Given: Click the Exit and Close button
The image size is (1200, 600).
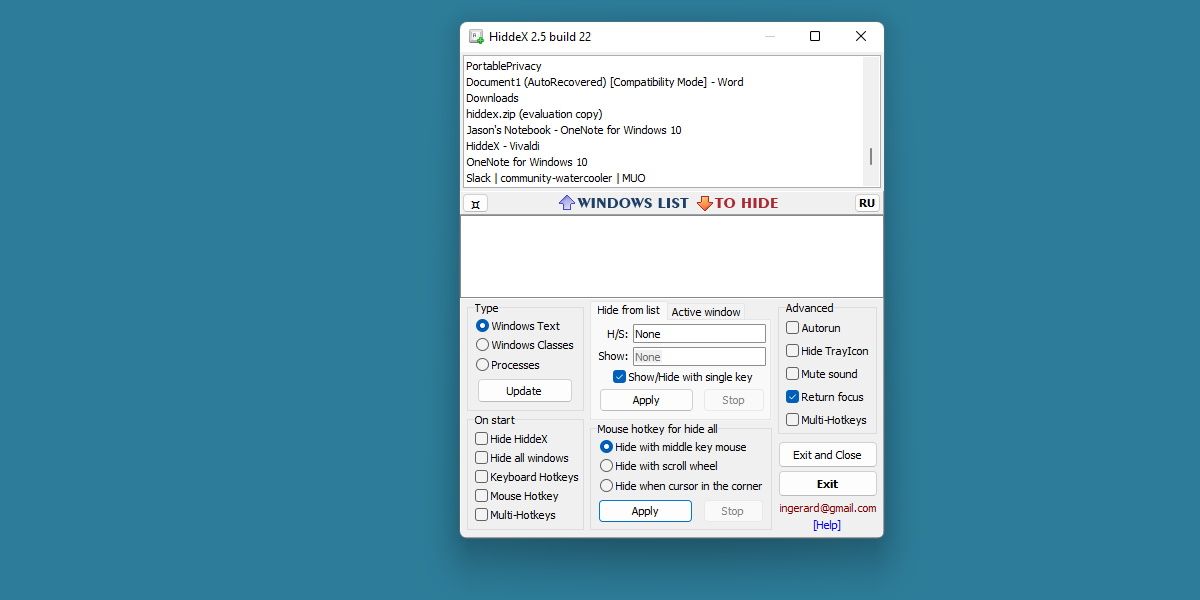Looking at the screenshot, I should click(x=828, y=455).
